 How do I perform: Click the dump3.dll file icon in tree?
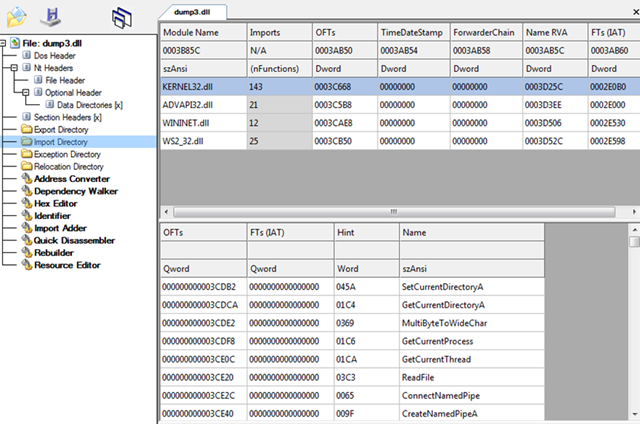pyautogui.click(x=15, y=43)
